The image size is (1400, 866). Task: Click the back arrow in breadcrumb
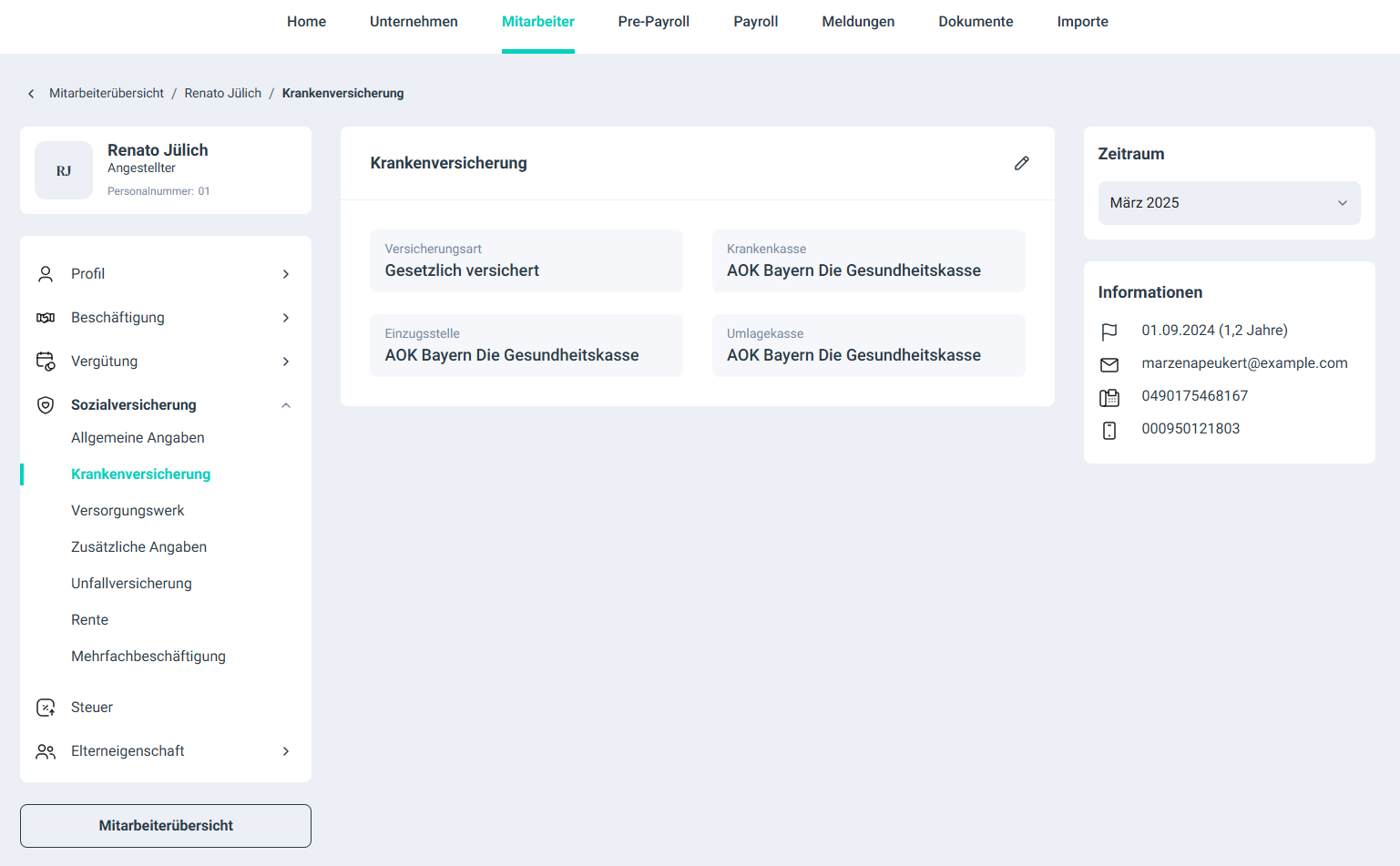pos(31,94)
